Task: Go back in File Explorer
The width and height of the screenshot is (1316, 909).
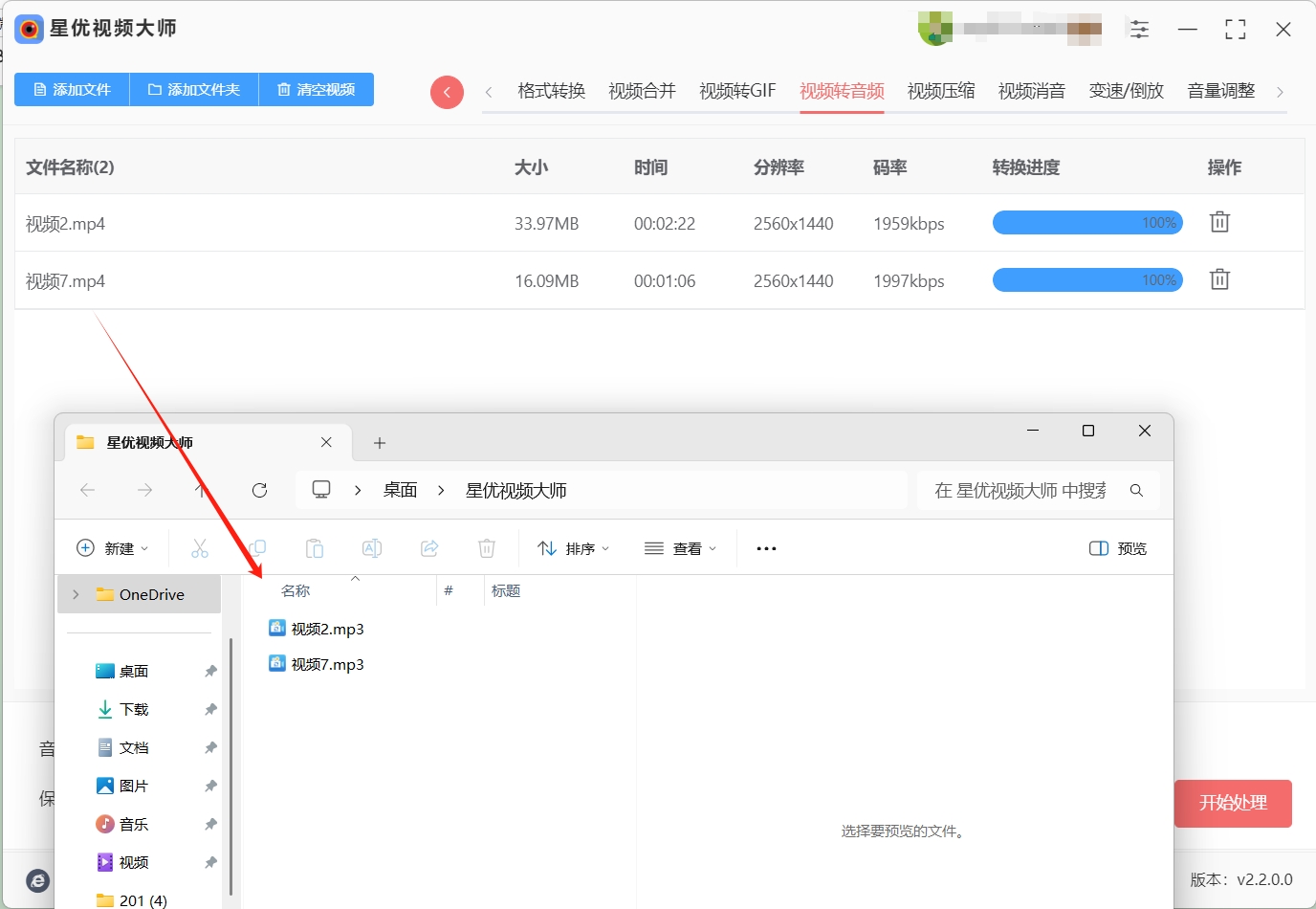Action: (x=88, y=490)
